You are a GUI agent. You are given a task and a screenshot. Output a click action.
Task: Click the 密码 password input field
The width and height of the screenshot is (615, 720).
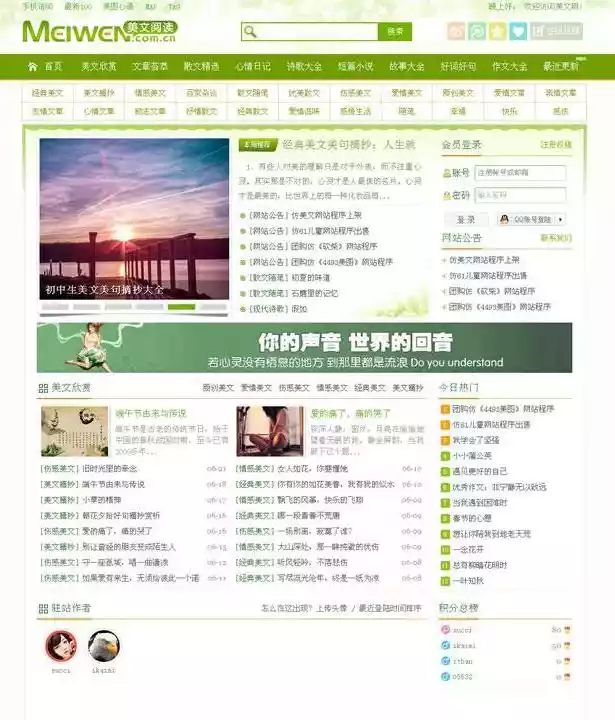tap(519, 195)
